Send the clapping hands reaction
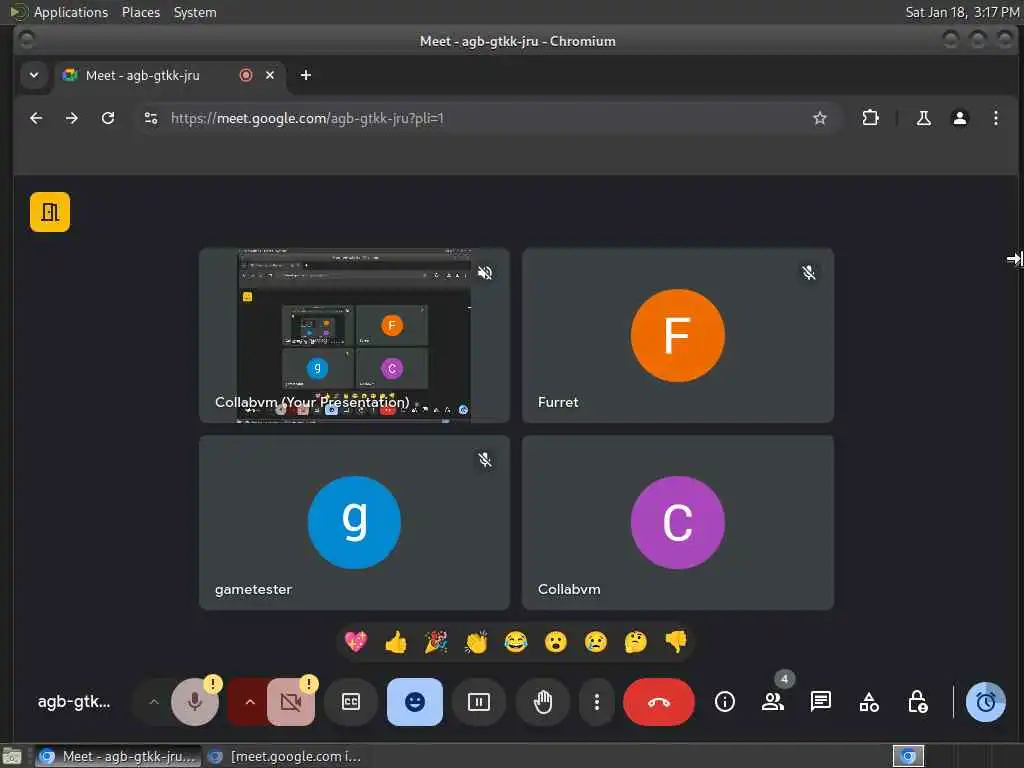 [x=476, y=642]
